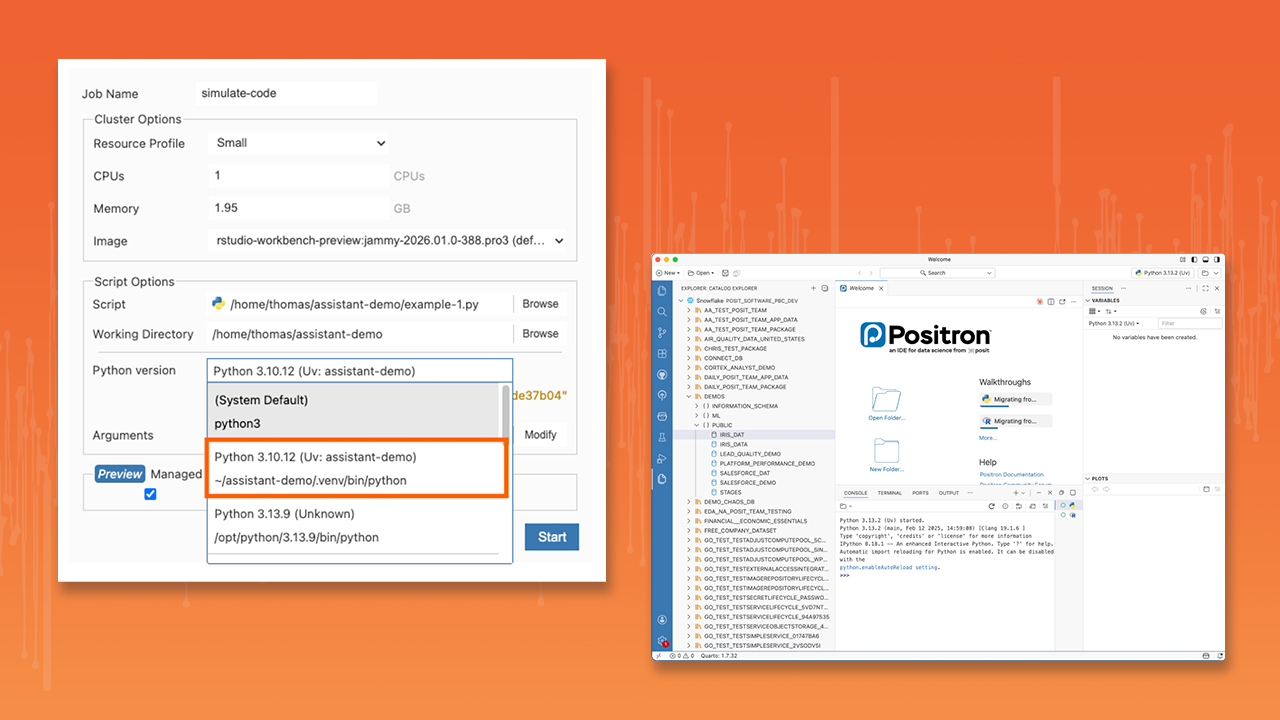This screenshot has width=1280, height=720.
Task: Click the Start button
Action: pyautogui.click(x=551, y=537)
